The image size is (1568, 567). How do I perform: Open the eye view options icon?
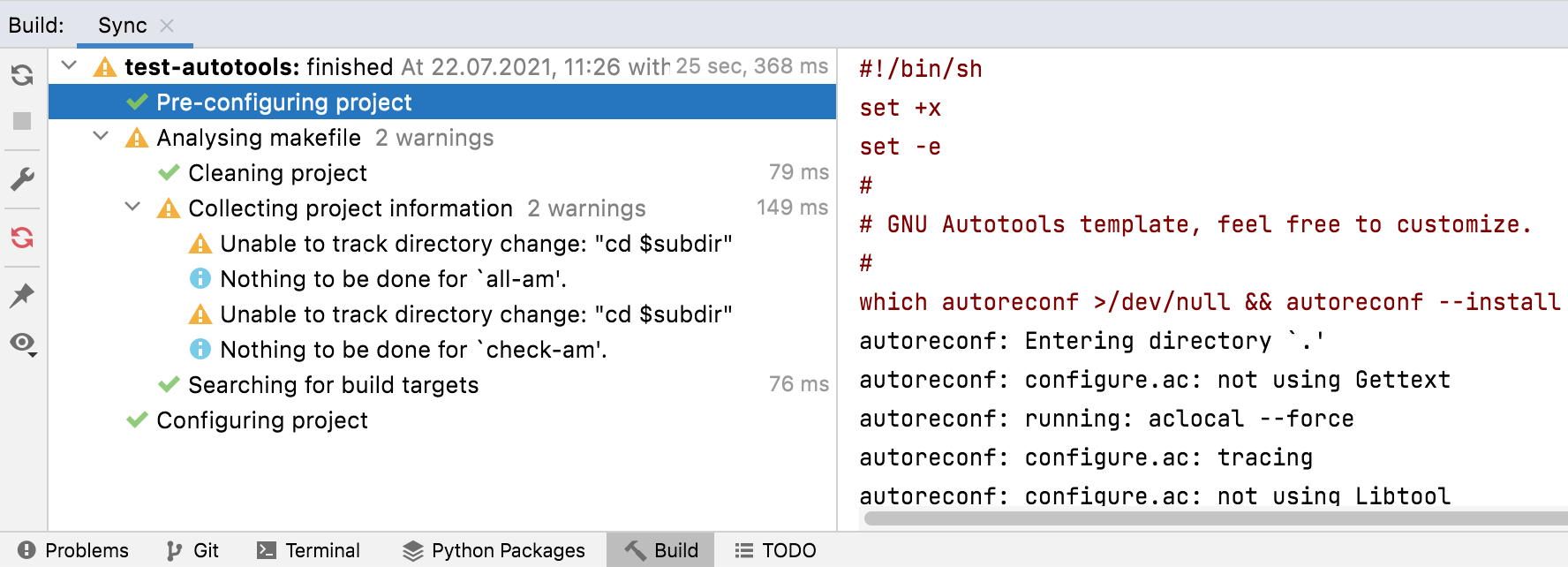23,343
